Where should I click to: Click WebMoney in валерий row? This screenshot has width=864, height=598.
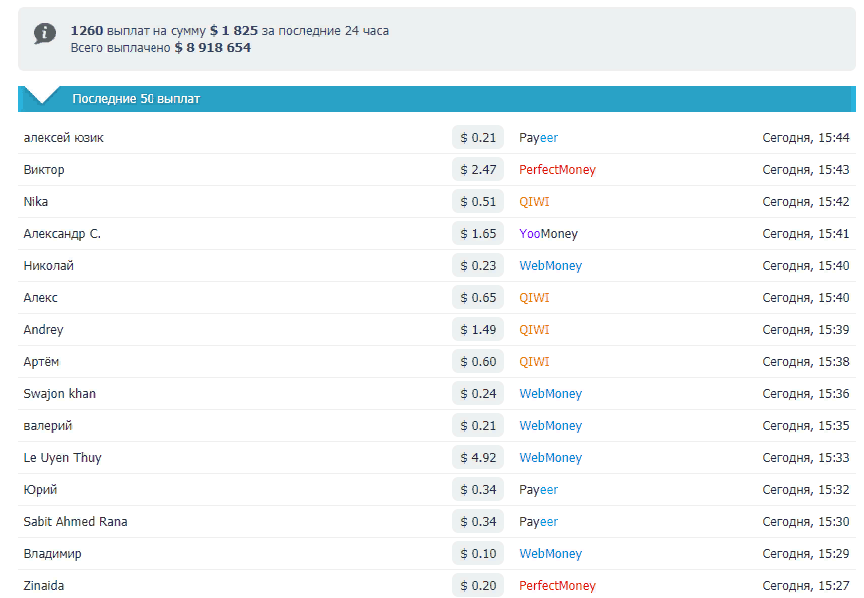tap(550, 425)
